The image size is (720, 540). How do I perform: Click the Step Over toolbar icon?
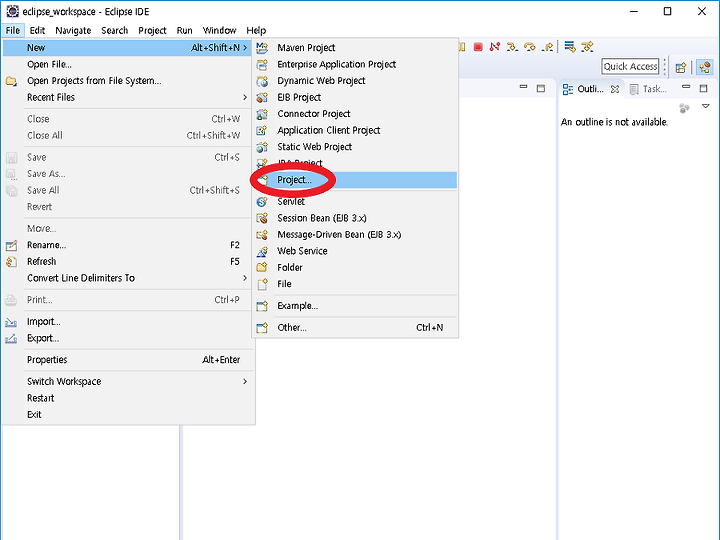(530, 47)
